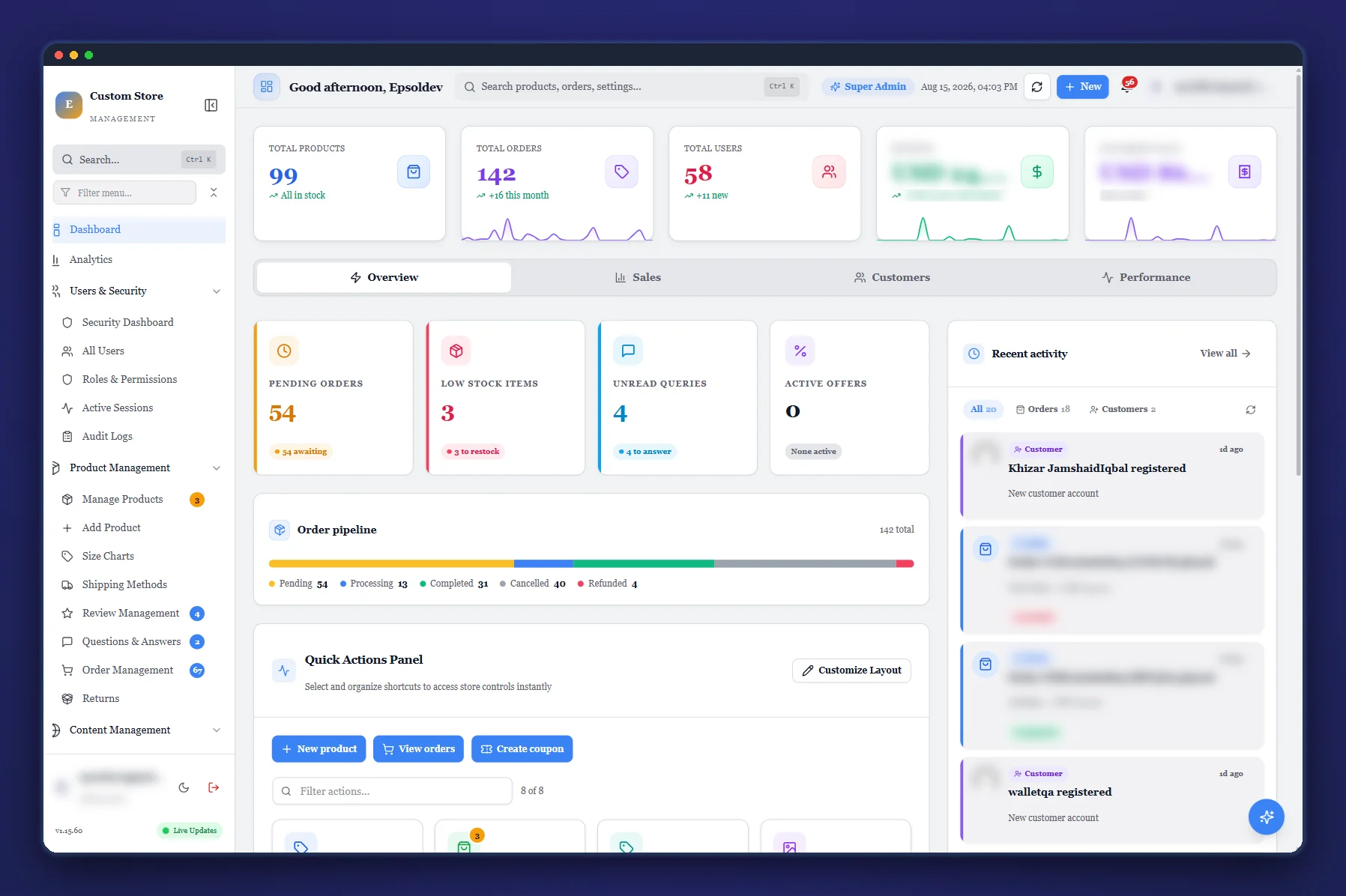Click the logout icon in sidebar
This screenshot has width=1346, height=896.
214,787
